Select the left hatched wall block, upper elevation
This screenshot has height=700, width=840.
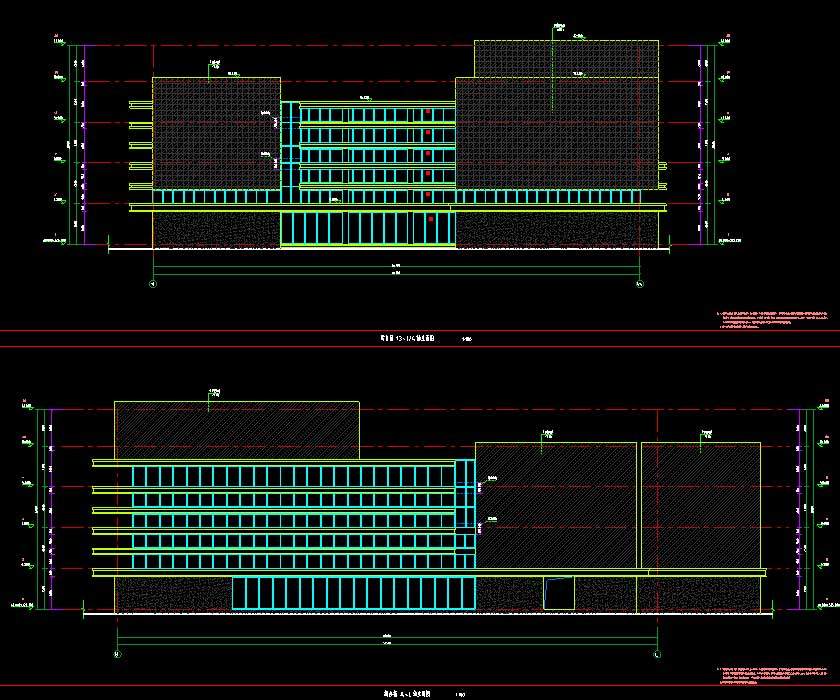click(216, 133)
